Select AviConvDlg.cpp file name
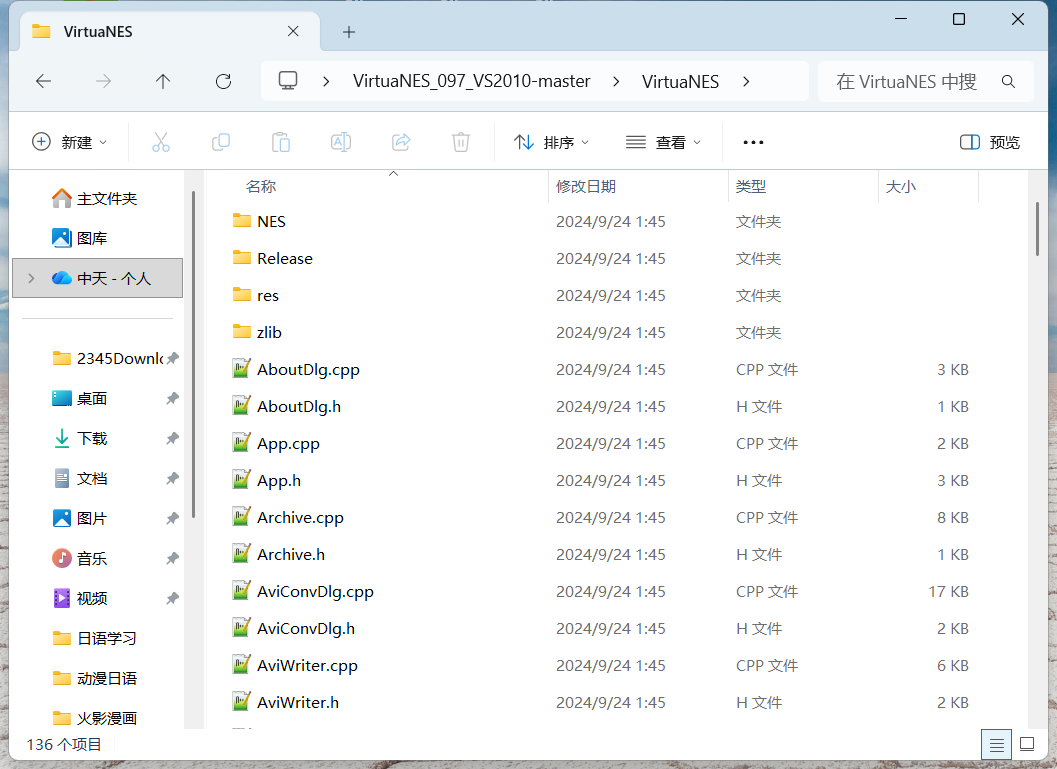The width and height of the screenshot is (1057, 769). [x=315, y=591]
